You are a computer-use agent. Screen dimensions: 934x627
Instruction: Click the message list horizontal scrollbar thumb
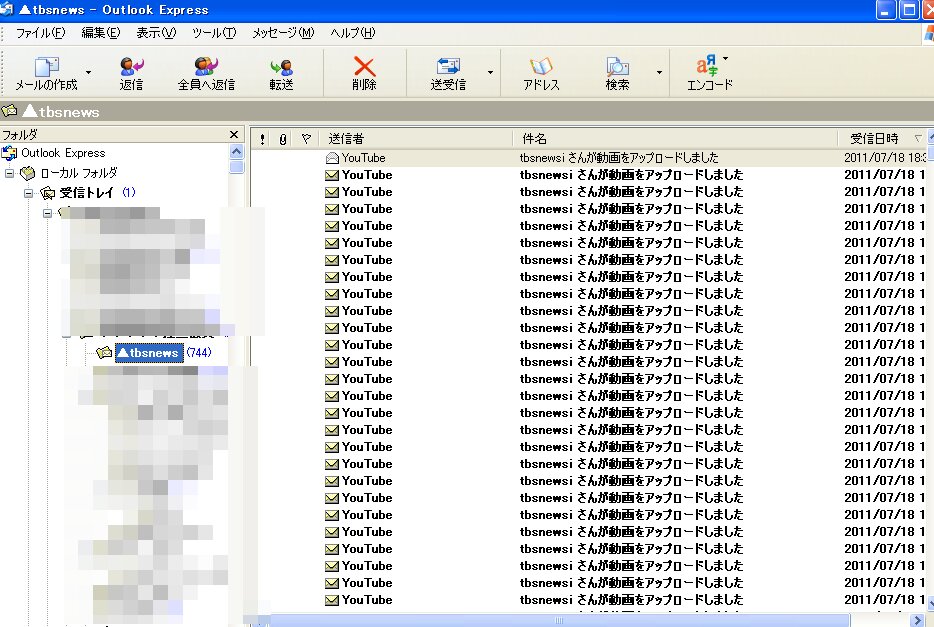(x=559, y=620)
